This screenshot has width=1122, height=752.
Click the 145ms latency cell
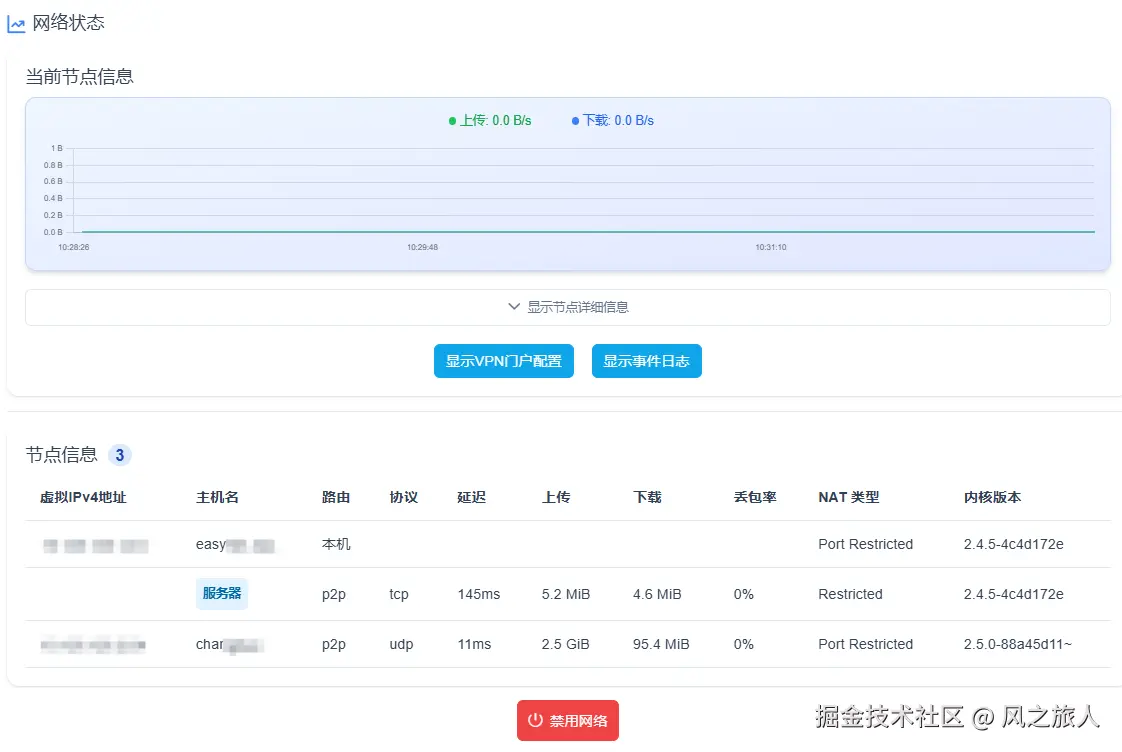(479, 595)
